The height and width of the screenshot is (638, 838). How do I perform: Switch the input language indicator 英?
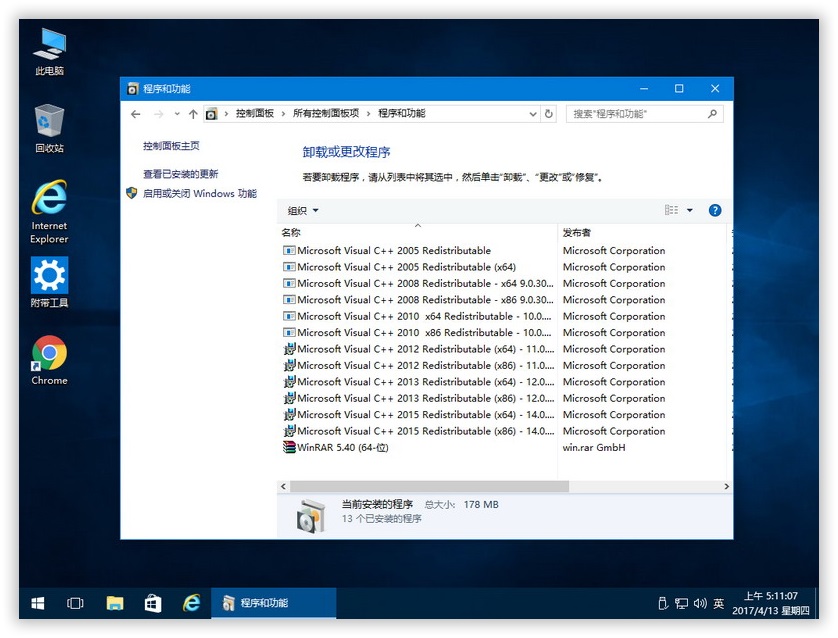coord(718,603)
